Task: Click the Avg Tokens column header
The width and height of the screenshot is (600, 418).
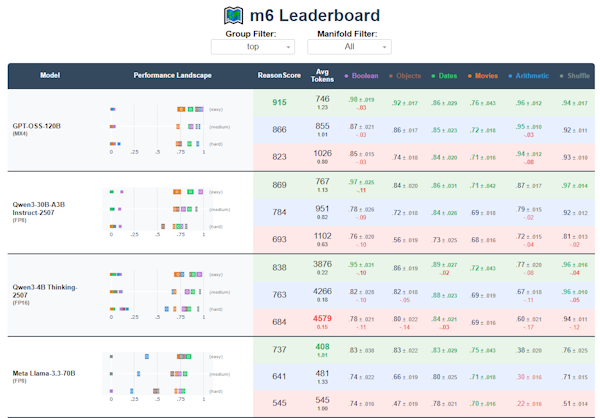Action: click(x=322, y=75)
